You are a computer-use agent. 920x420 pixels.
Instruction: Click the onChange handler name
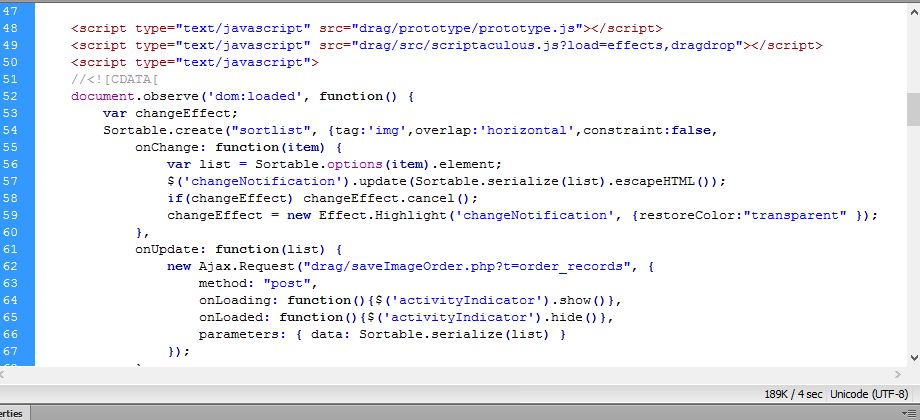(x=170, y=147)
